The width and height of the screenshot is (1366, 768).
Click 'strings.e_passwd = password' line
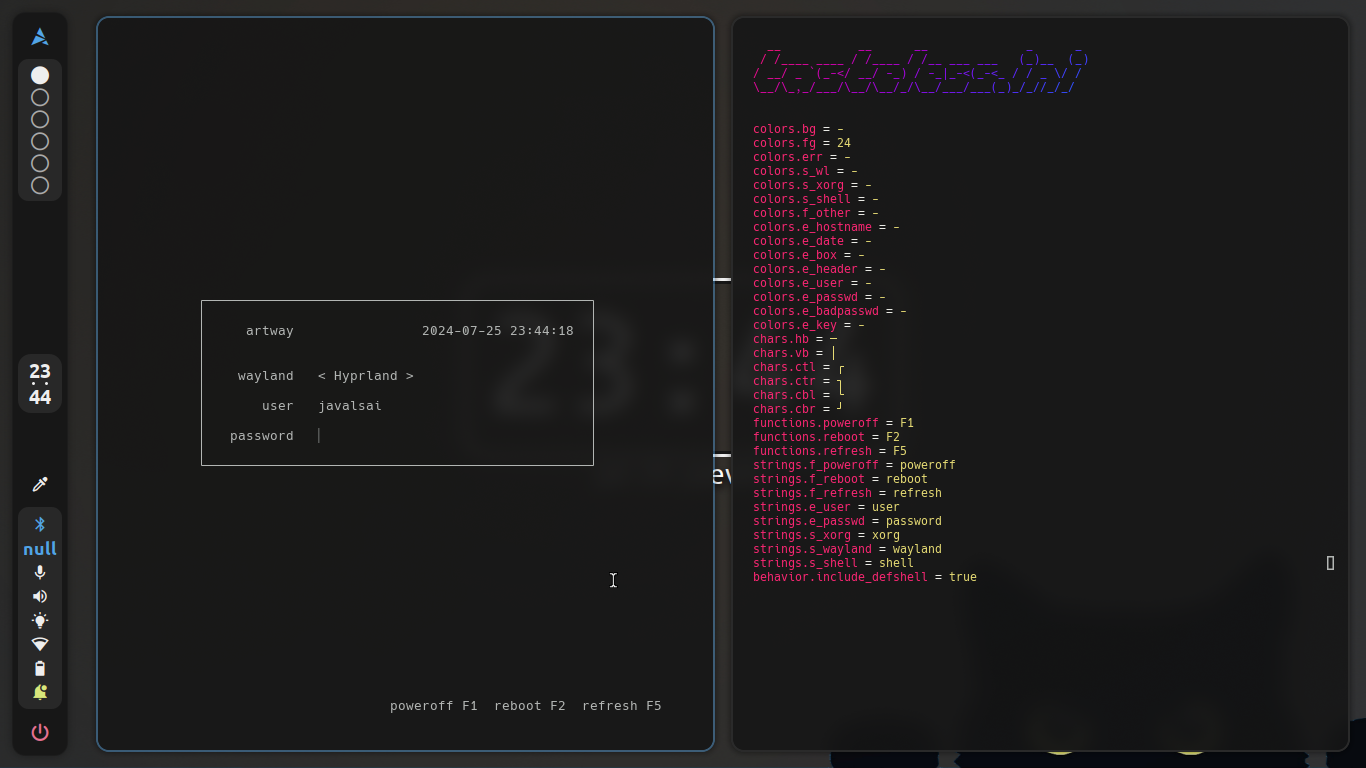pos(847,521)
